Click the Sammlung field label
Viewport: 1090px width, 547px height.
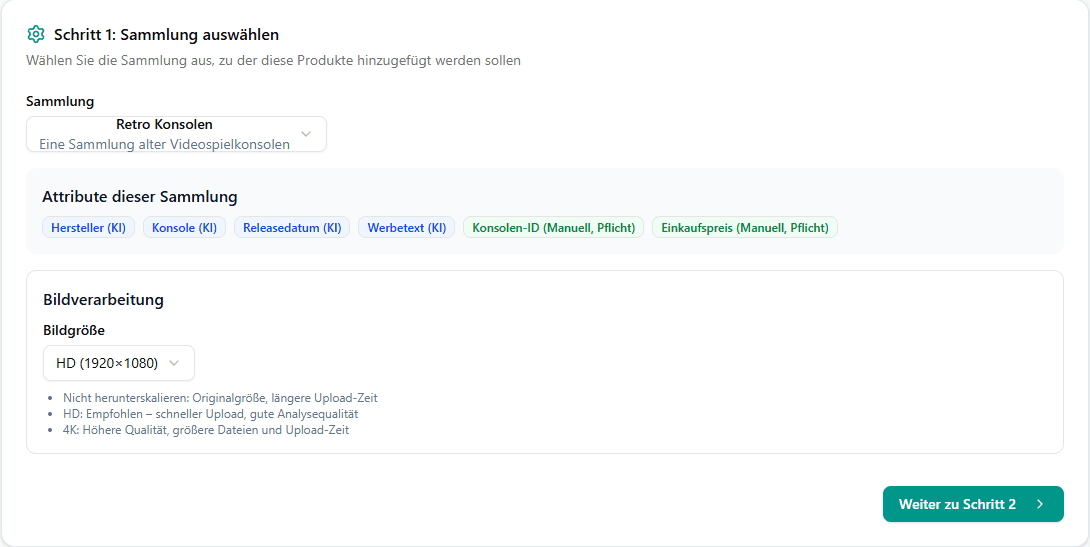tap(60, 101)
